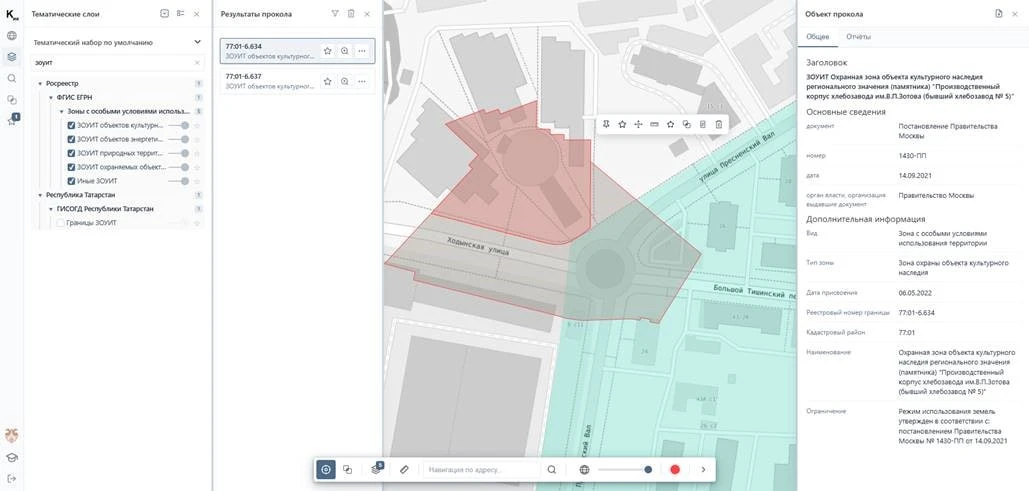
Task: Delete results with trash icon in Результаты прокола
Action: click(x=351, y=14)
